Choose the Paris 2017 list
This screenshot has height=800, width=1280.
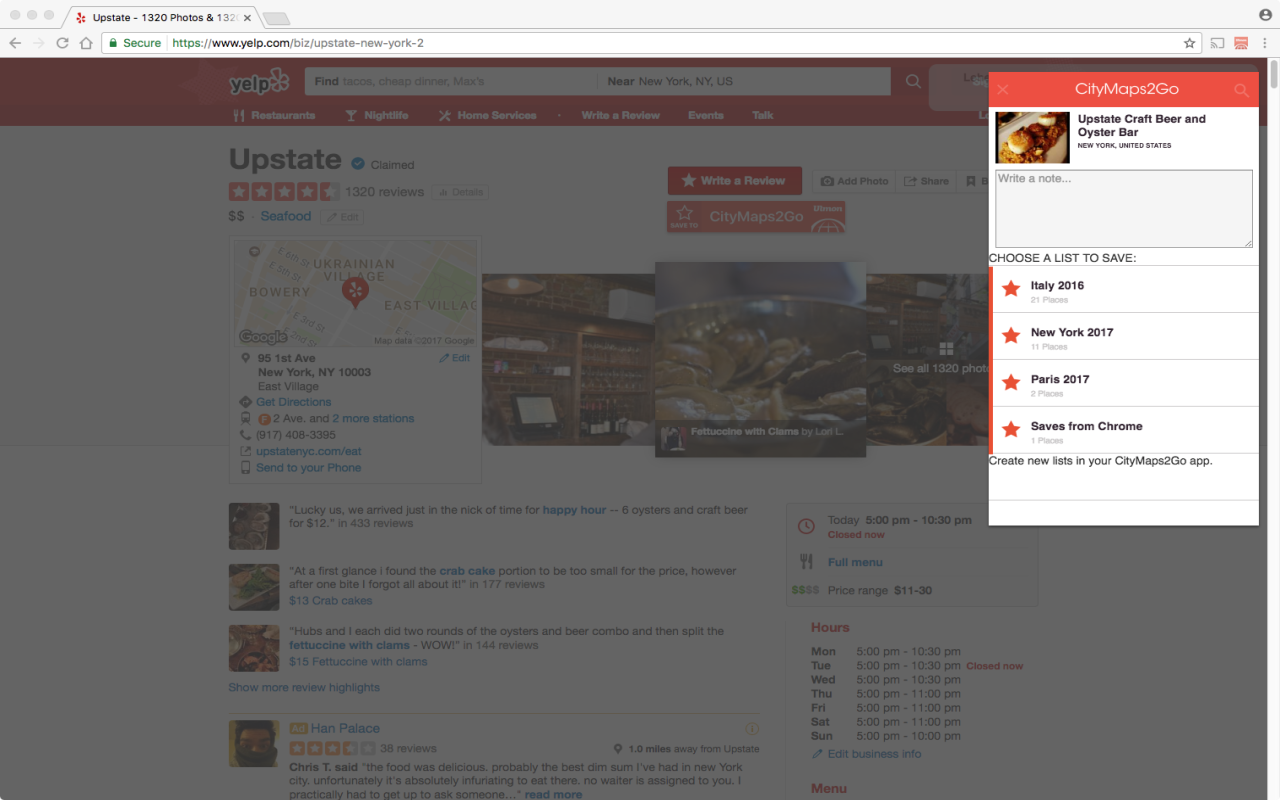coord(1124,384)
